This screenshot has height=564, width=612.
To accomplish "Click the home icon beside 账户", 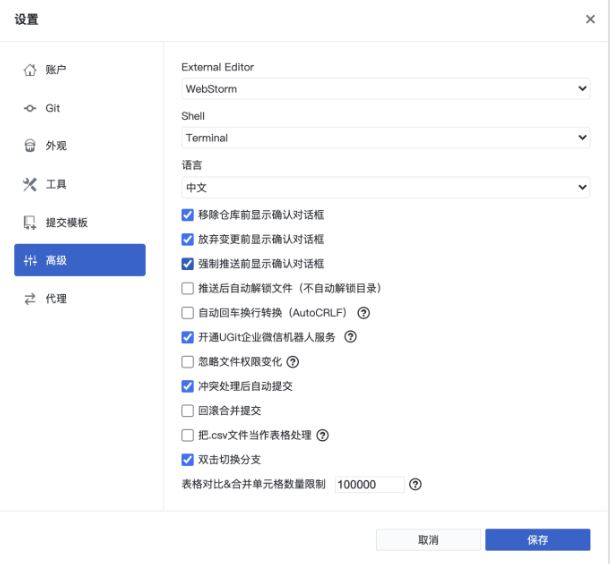I will pos(30,70).
